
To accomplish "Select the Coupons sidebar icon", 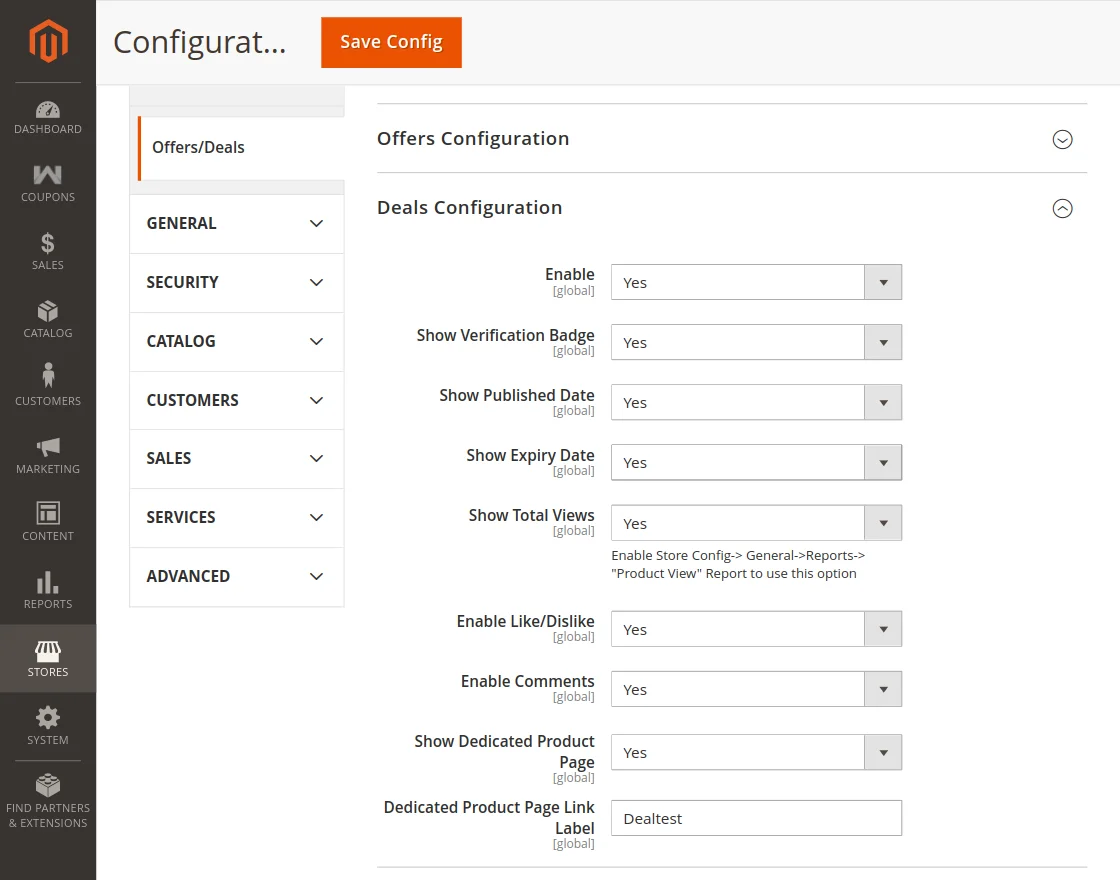I will 47,180.
